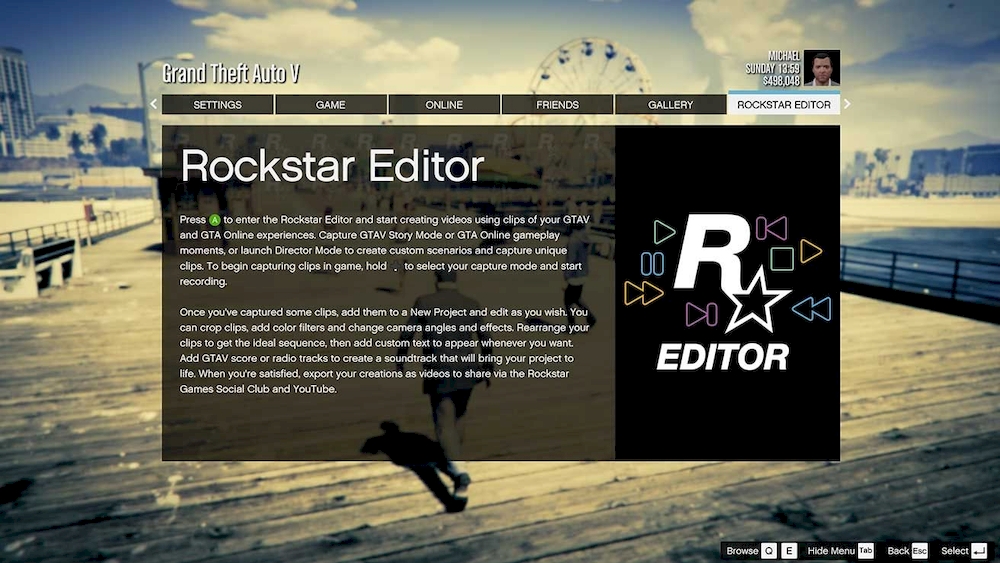Select the Gallery tab

point(670,105)
